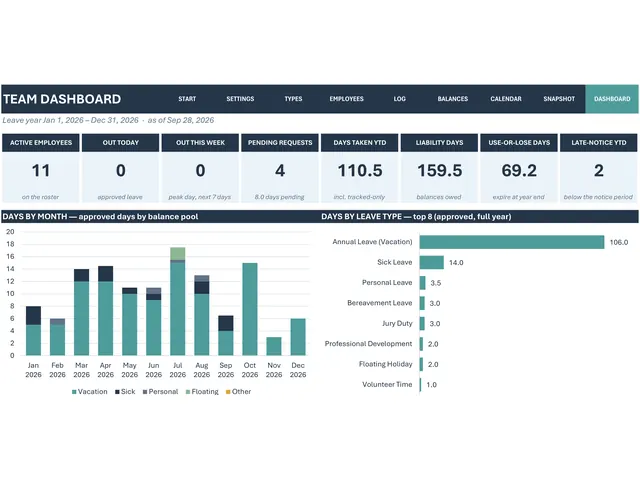The width and height of the screenshot is (640, 480).
Task: Go to the SETTINGS tab
Action: pyautogui.click(x=240, y=99)
